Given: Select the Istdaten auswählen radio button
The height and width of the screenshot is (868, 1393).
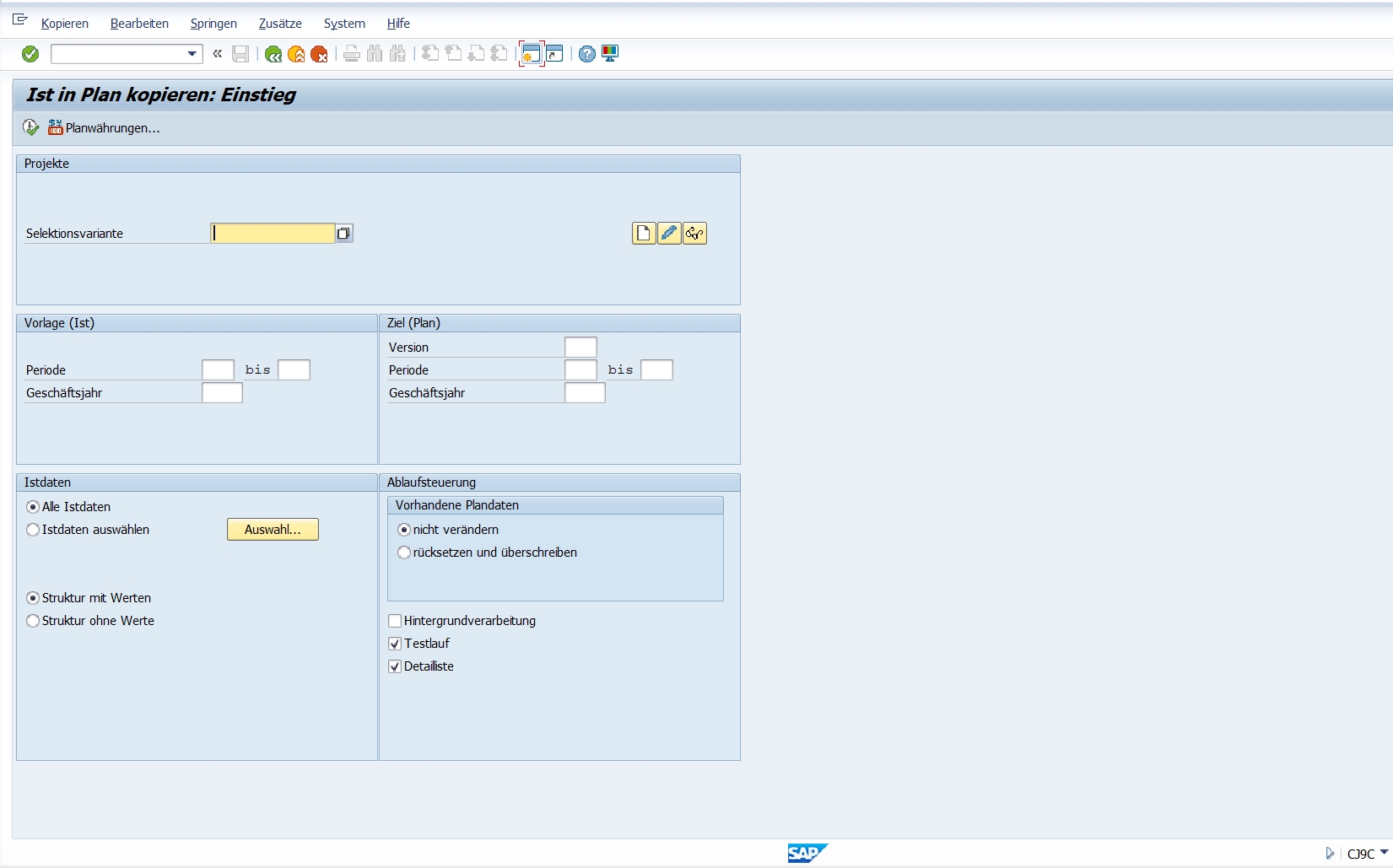Looking at the screenshot, I should point(33,530).
